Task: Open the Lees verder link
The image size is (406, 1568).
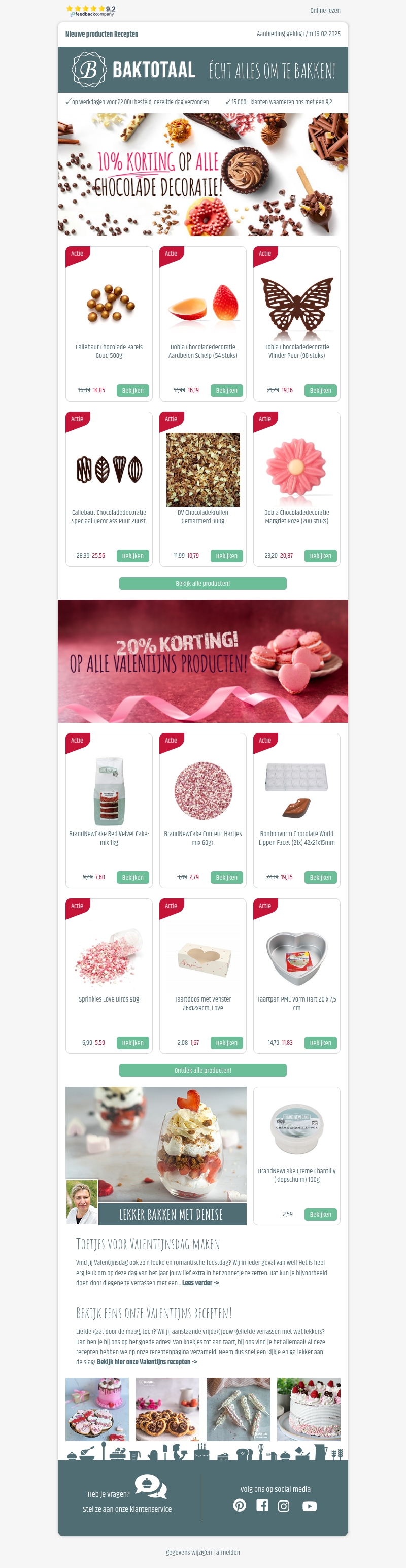Action: pos(200,1282)
